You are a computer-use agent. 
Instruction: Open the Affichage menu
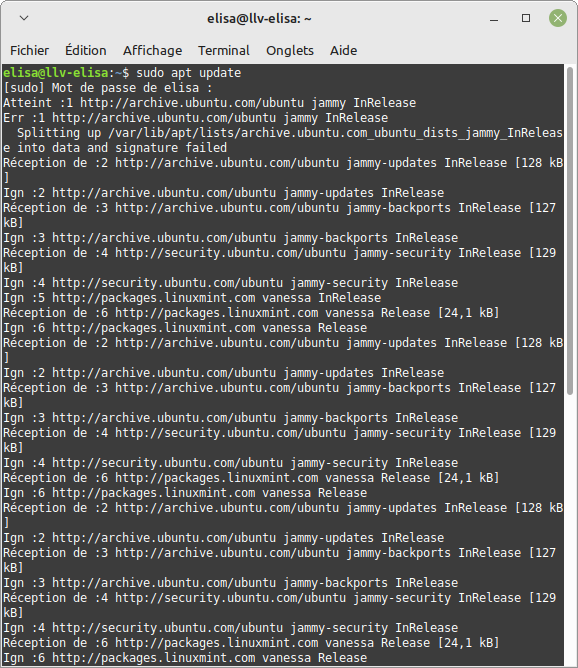(x=152, y=51)
